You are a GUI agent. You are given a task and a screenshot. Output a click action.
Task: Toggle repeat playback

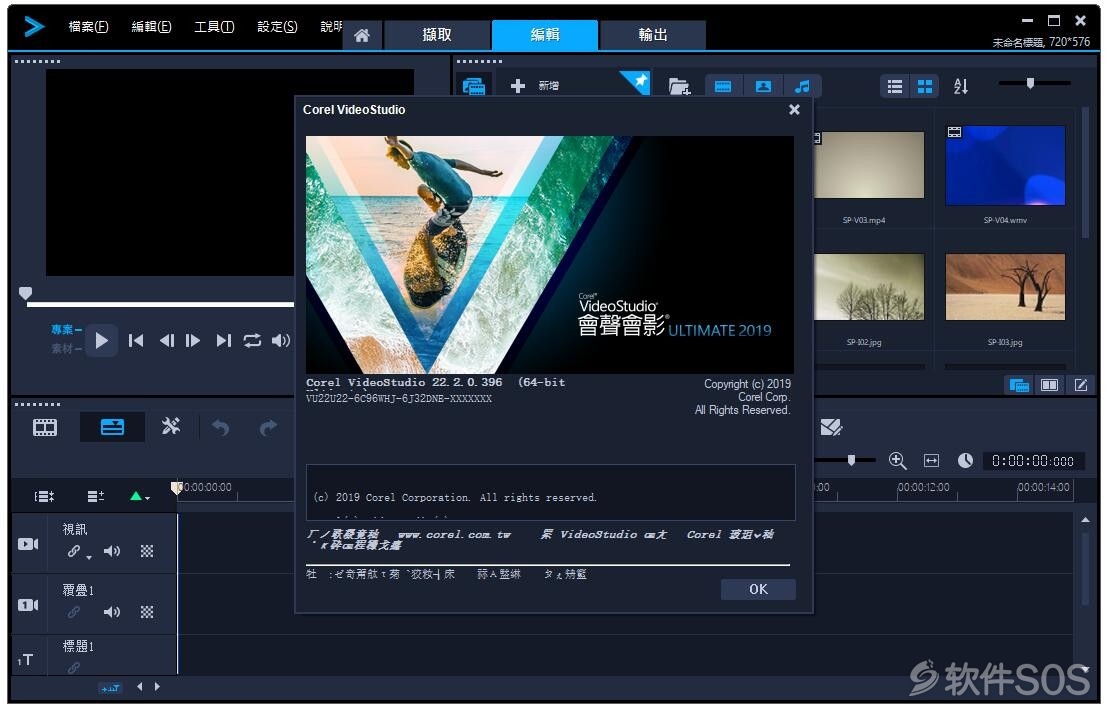coord(252,341)
